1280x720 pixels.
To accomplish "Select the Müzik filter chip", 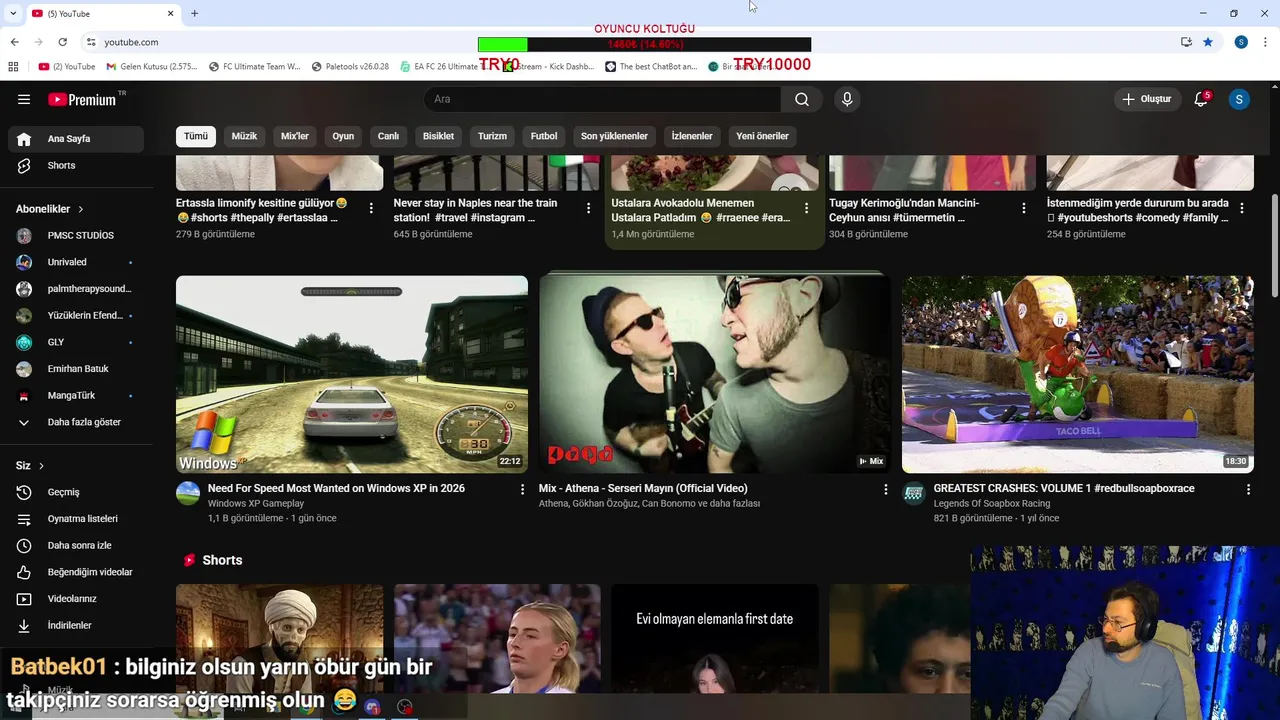I will pos(244,136).
